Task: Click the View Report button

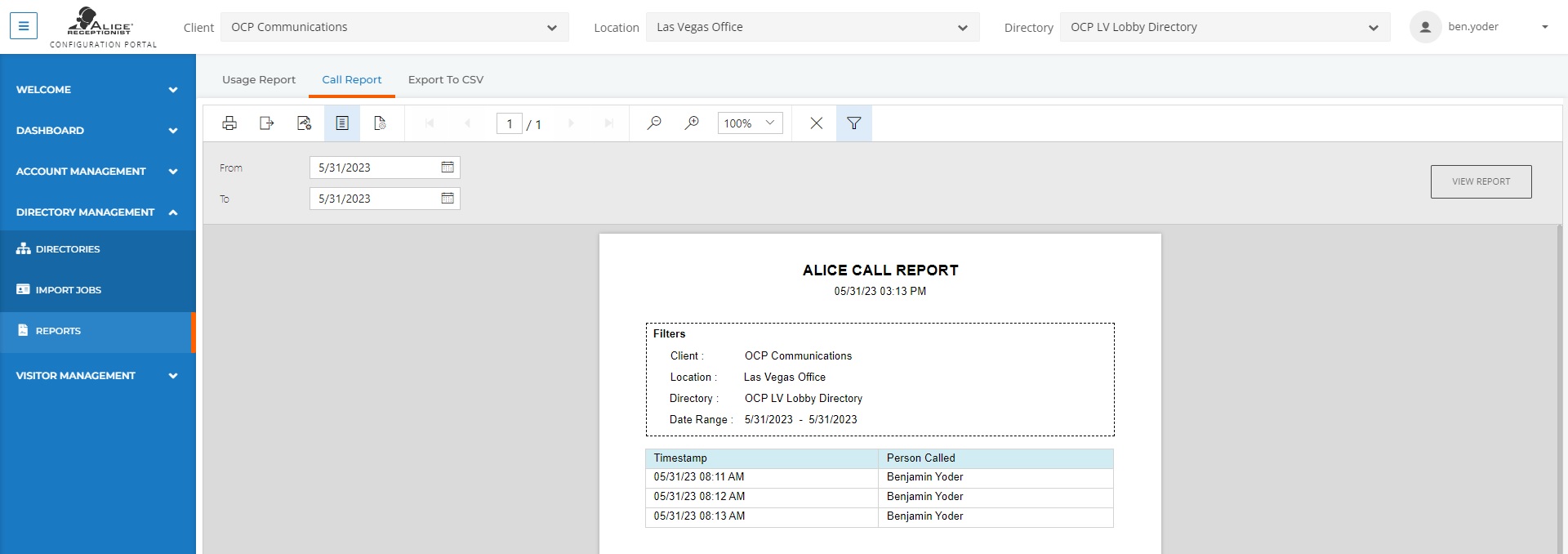Action: pos(1481,181)
